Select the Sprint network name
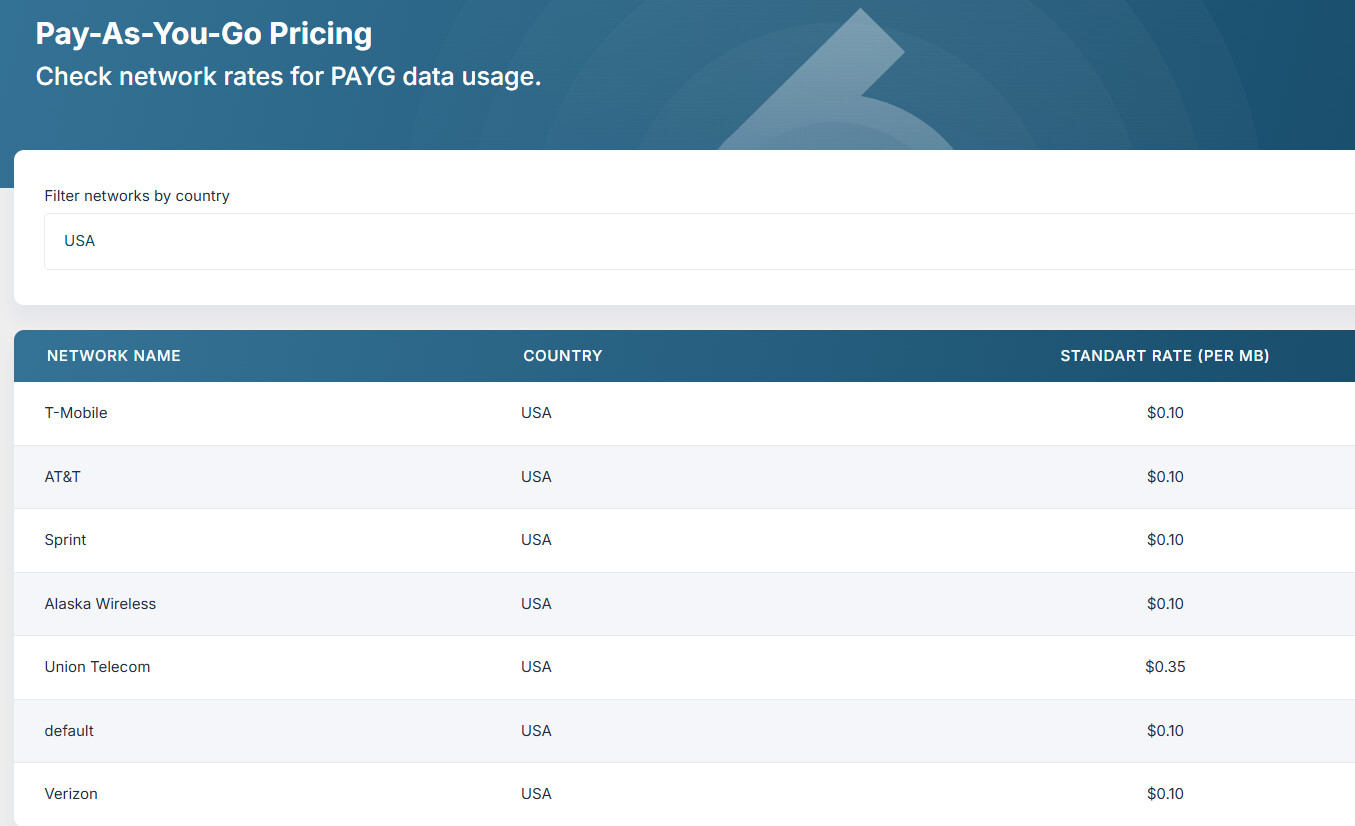 pos(66,540)
